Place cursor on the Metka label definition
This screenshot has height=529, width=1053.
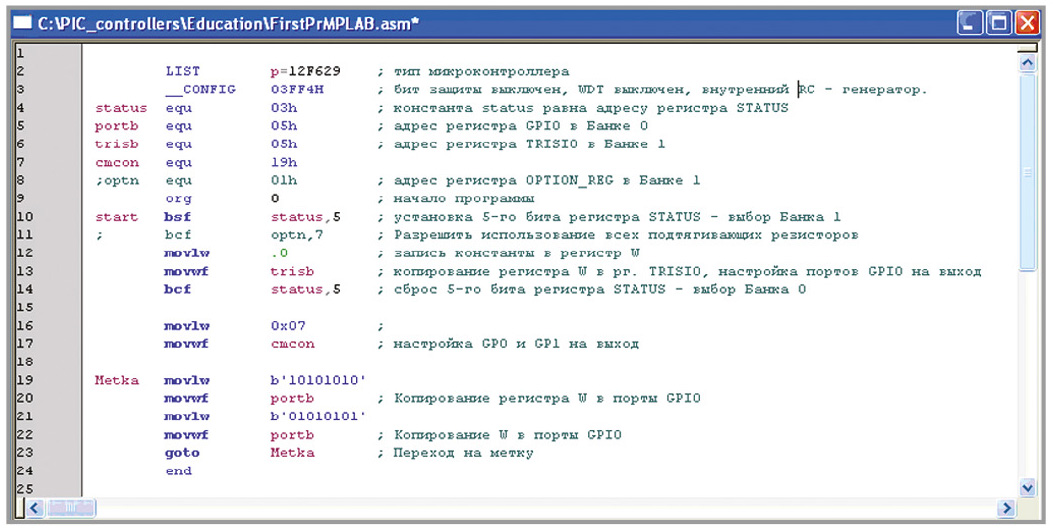(114, 380)
